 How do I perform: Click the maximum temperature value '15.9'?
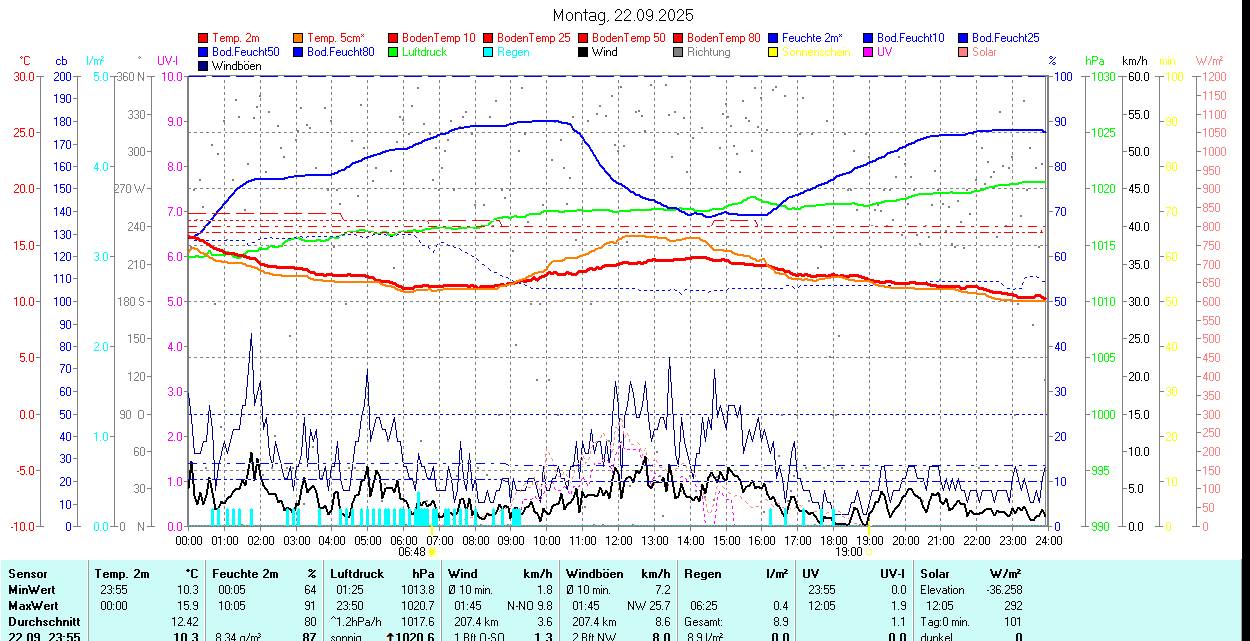point(186,606)
